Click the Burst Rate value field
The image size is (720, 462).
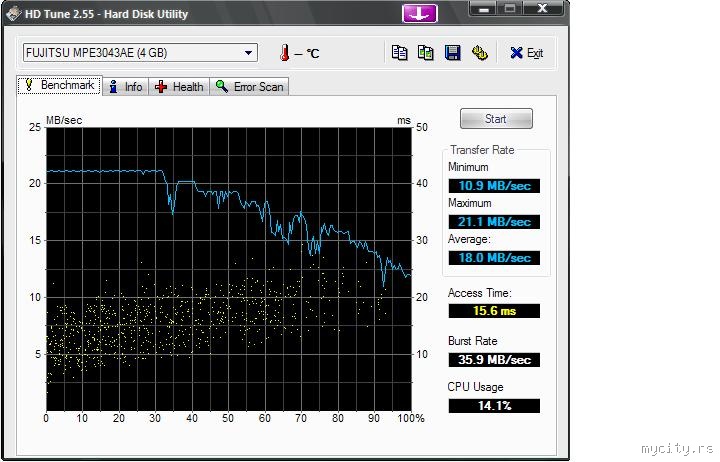coord(494,360)
